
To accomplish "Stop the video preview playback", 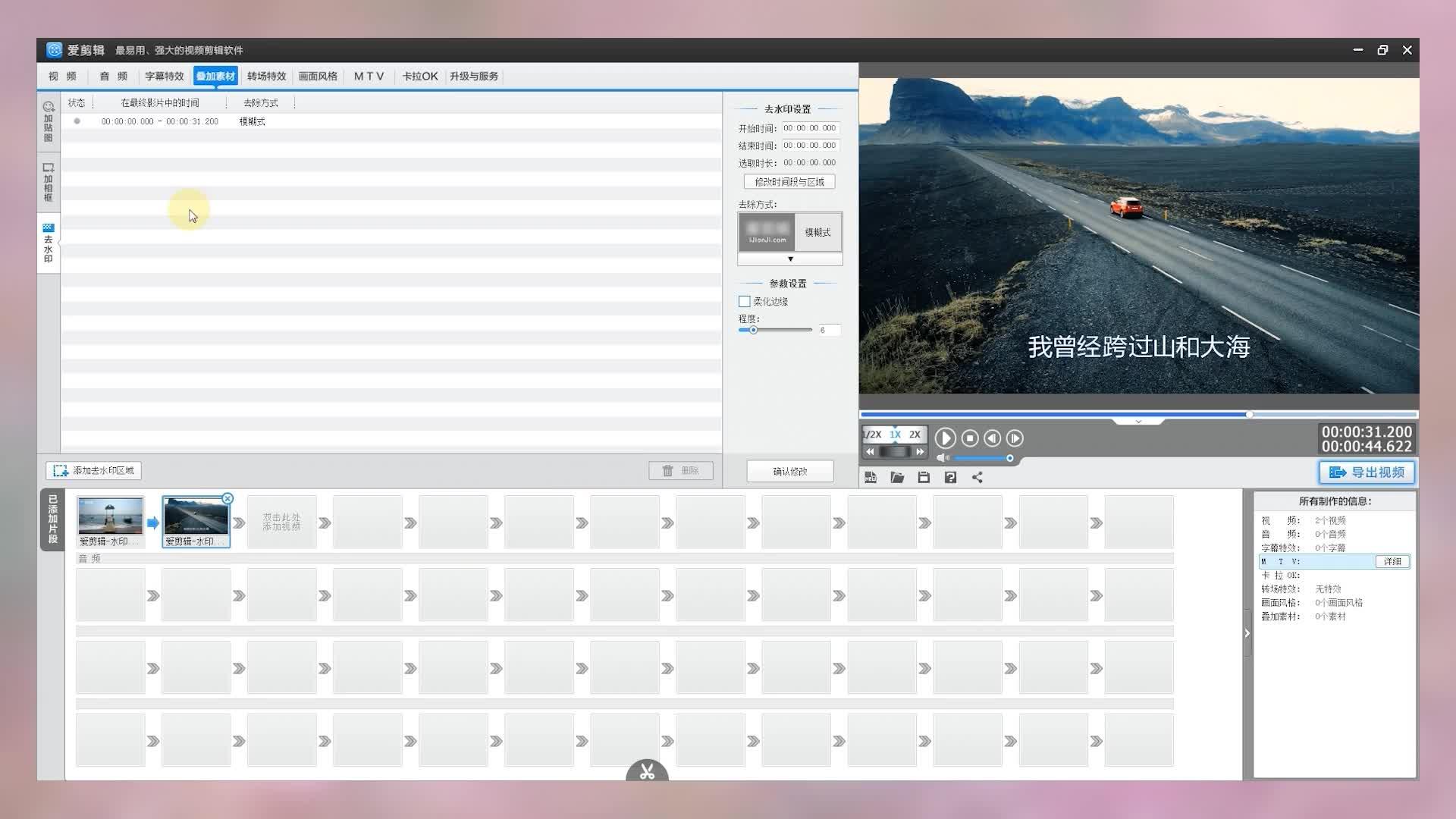I will point(970,438).
